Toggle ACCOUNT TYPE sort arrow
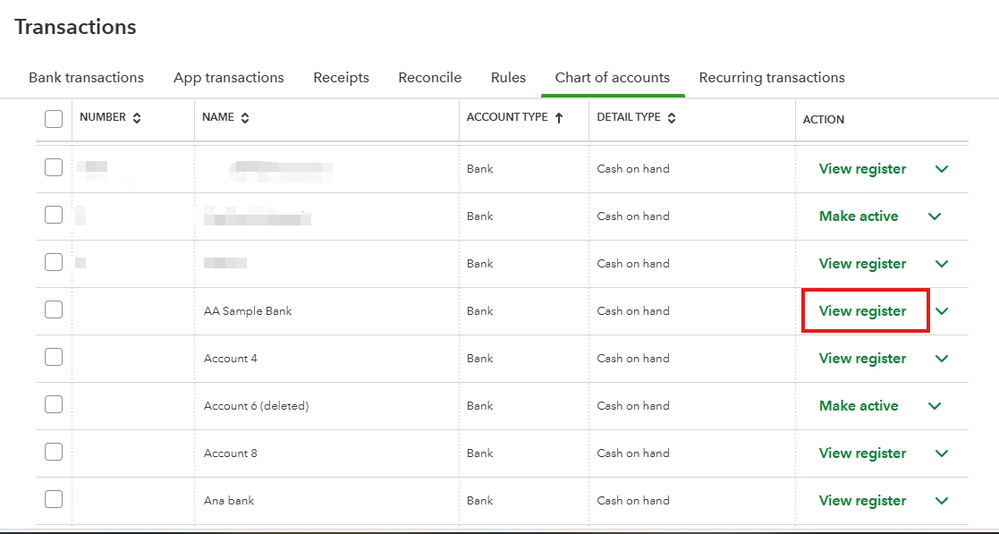 pos(559,118)
